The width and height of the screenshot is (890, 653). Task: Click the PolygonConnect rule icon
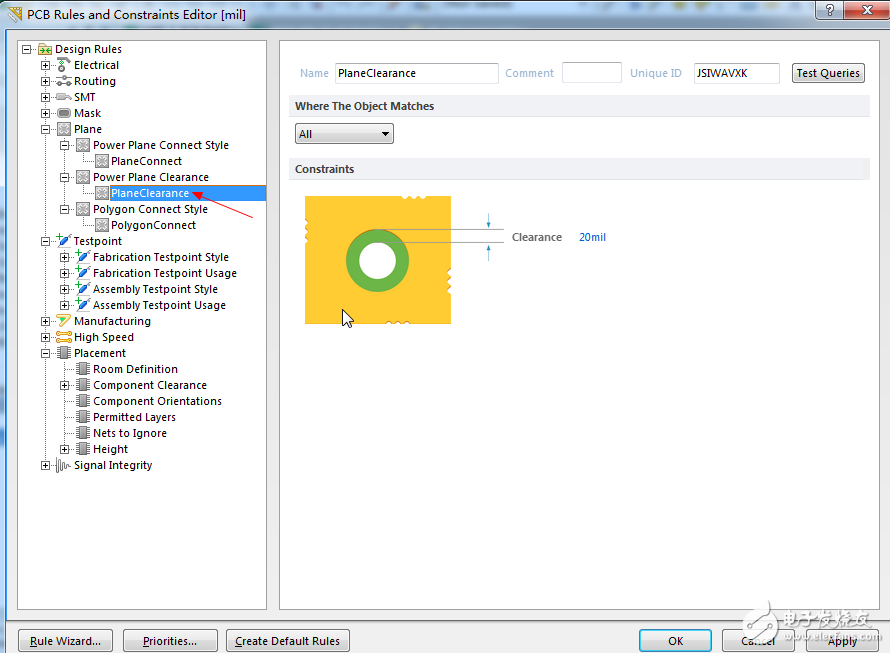102,225
